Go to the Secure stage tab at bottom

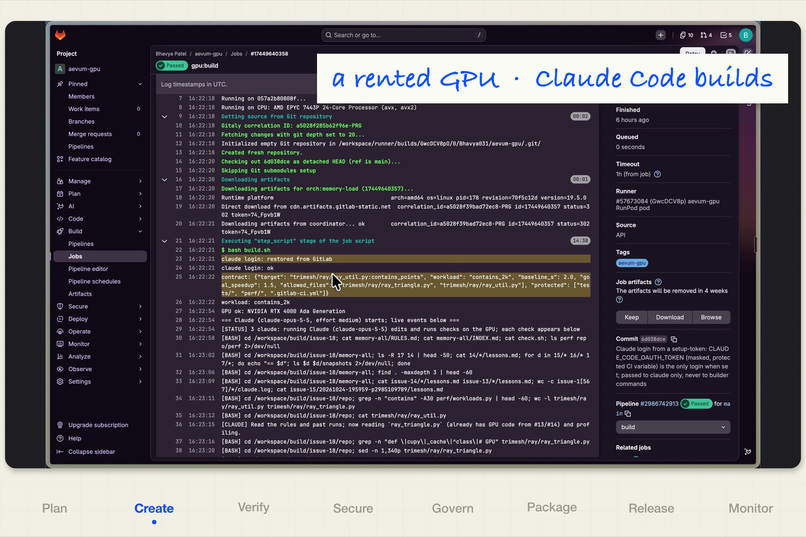coord(353,508)
